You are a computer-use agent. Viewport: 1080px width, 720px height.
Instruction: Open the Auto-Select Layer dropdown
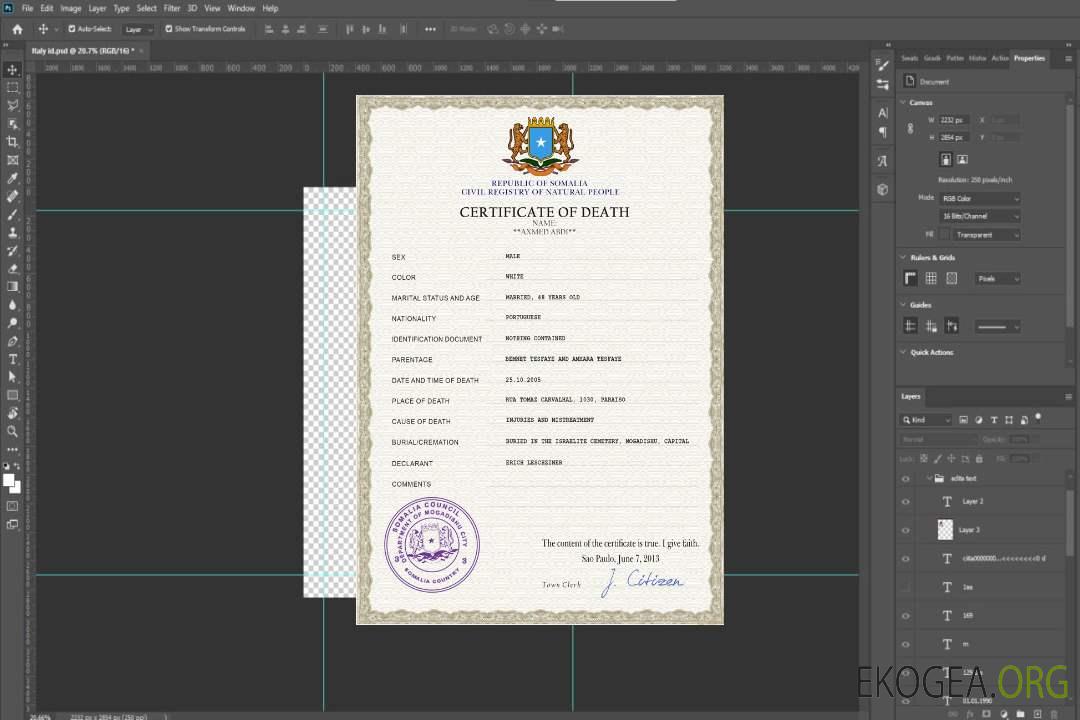point(138,30)
